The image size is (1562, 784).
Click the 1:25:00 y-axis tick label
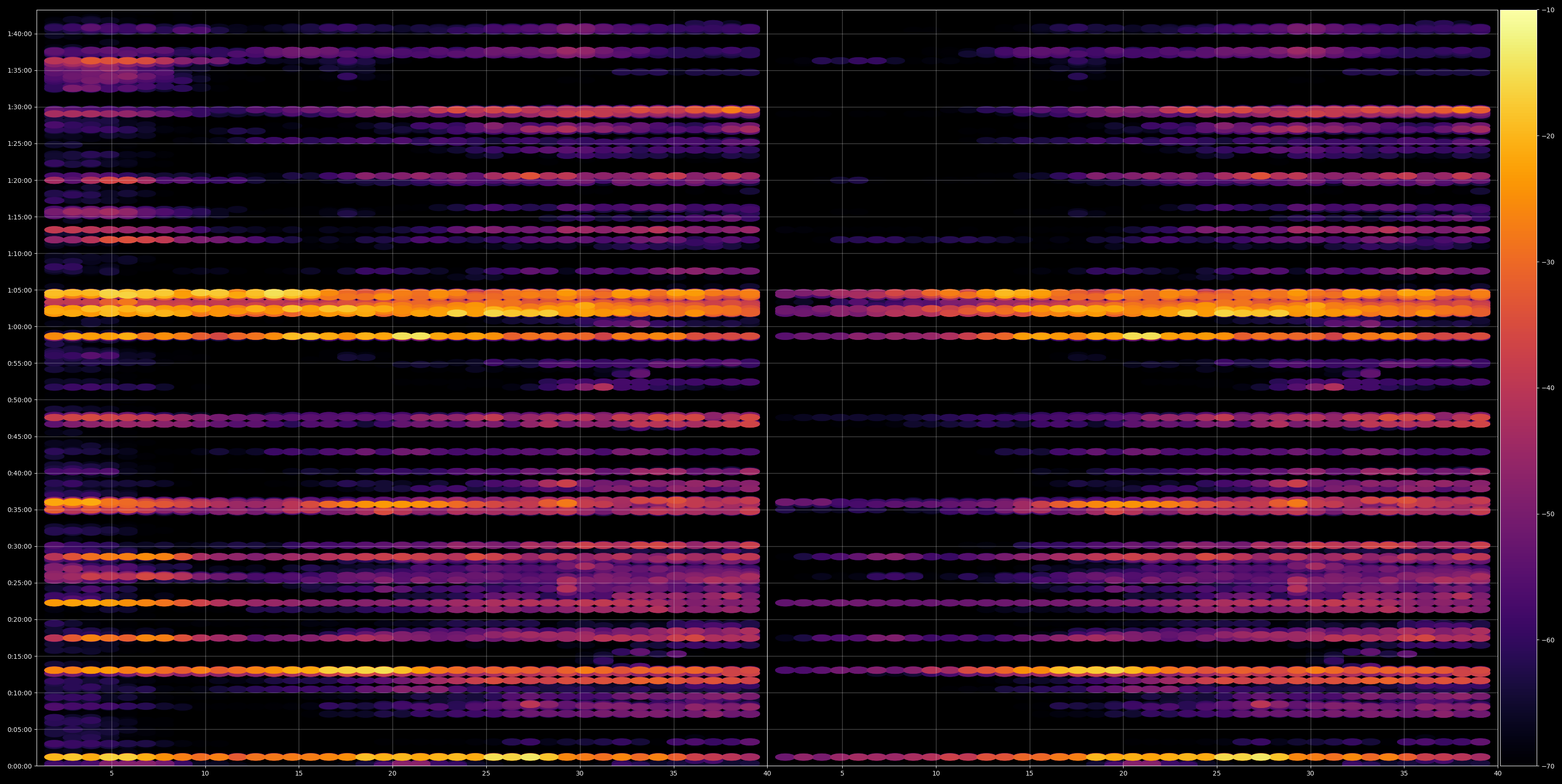[x=19, y=143]
